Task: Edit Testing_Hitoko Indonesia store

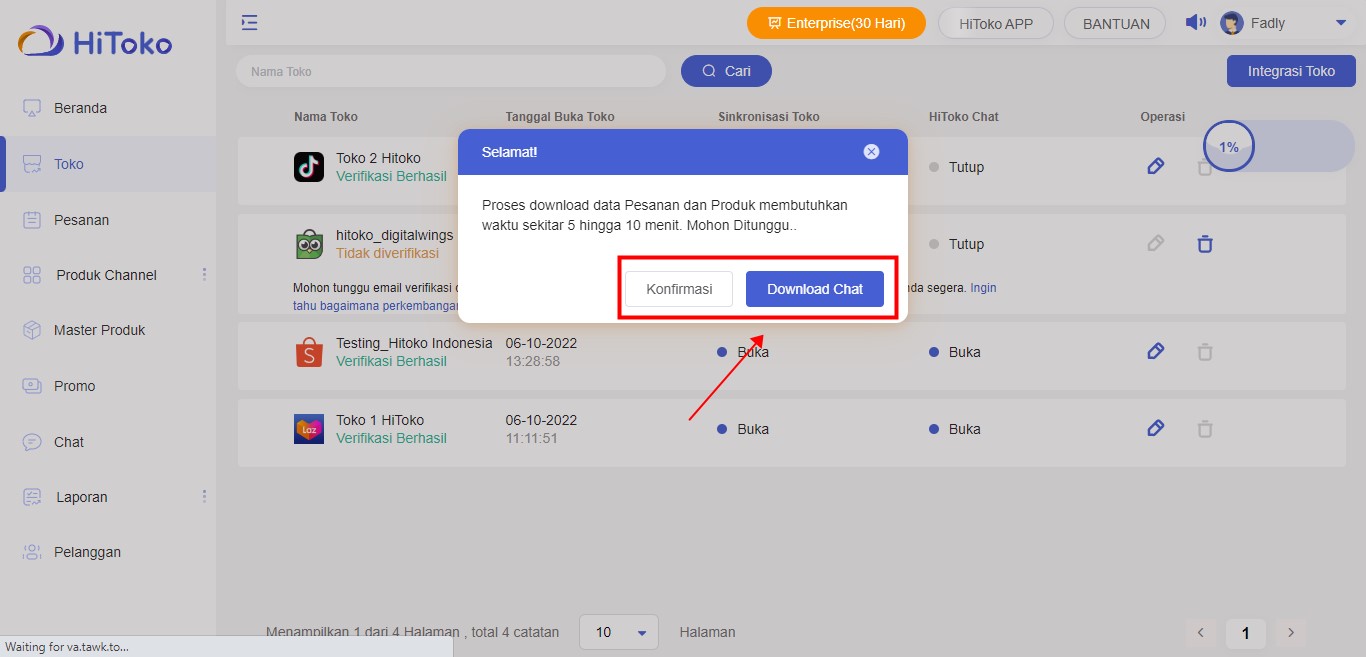Action: tap(1155, 351)
